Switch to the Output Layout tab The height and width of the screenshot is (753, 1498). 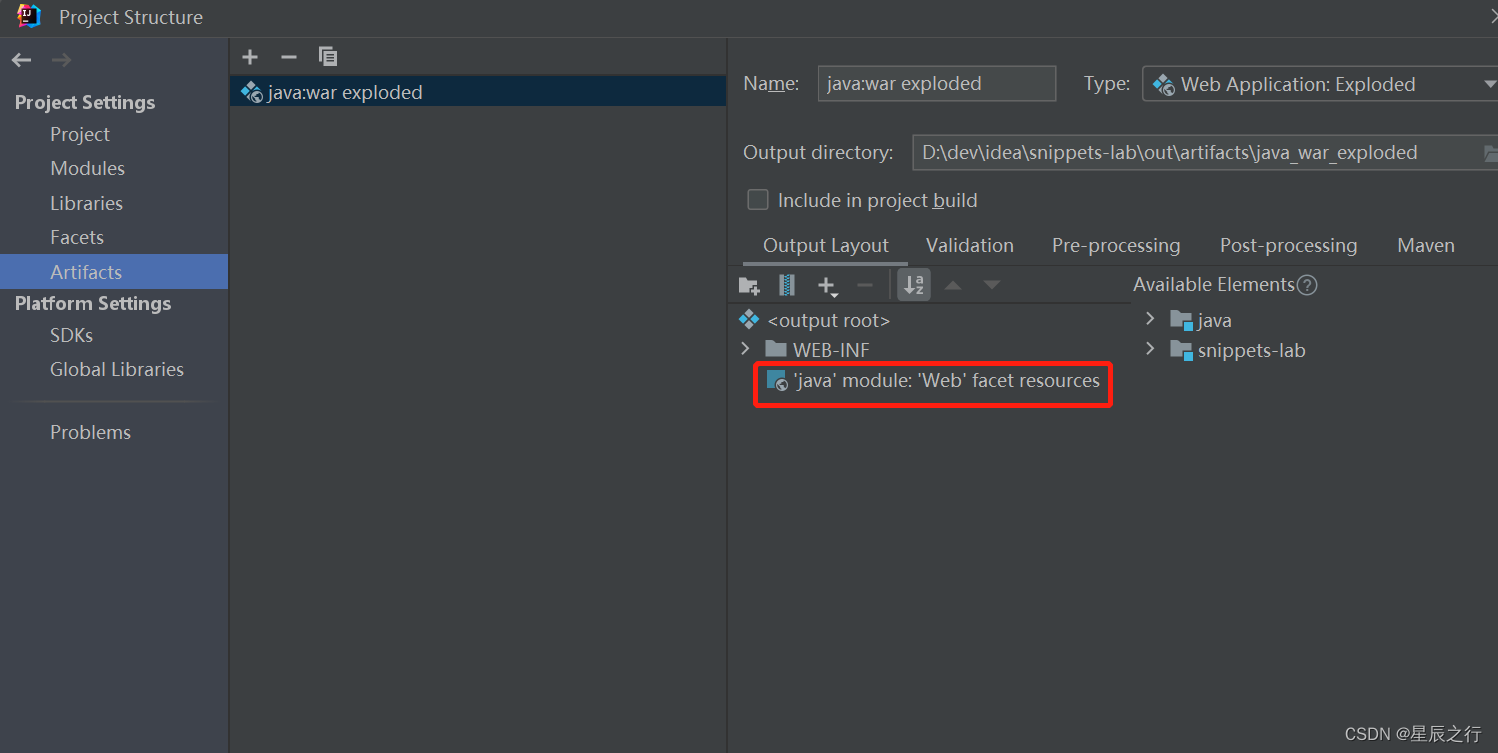point(826,246)
